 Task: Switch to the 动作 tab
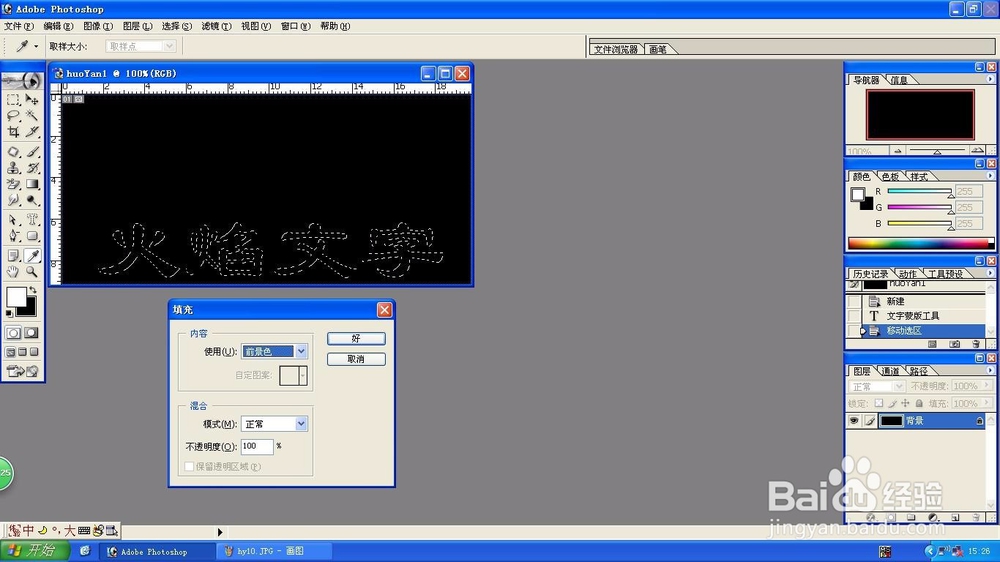908,274
